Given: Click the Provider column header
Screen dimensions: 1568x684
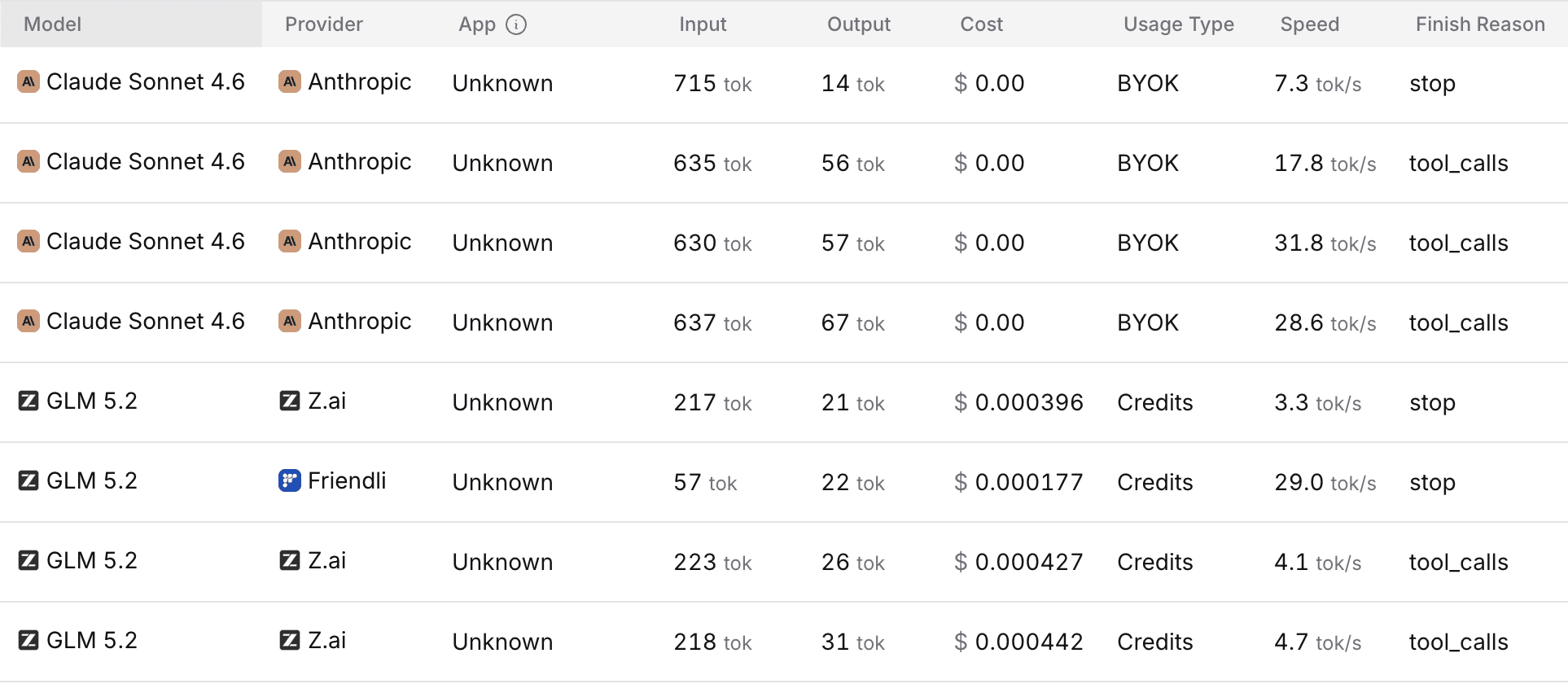Looking at the screenshot, I should (324, 24).
